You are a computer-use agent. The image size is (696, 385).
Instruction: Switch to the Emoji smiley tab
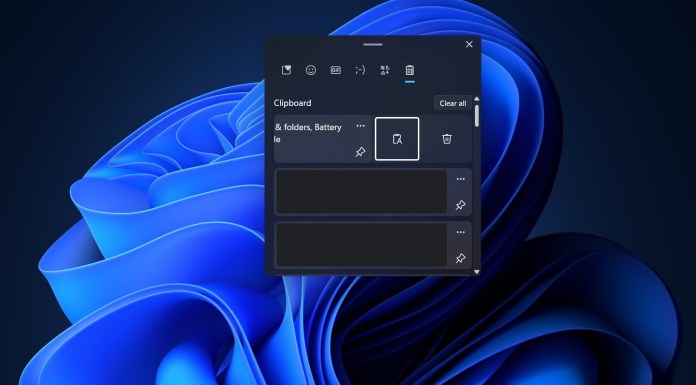pos(311,70)
